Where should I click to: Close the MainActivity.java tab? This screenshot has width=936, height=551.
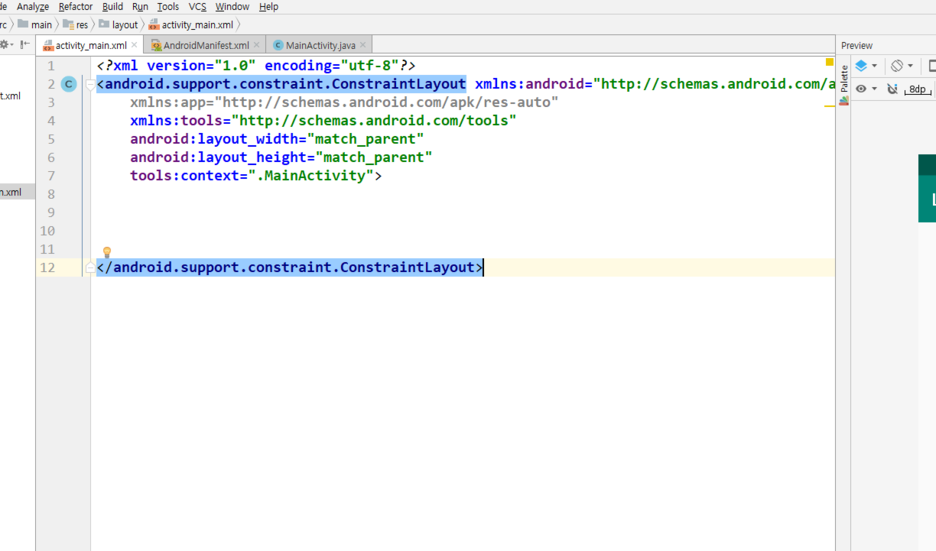(363, 45)
